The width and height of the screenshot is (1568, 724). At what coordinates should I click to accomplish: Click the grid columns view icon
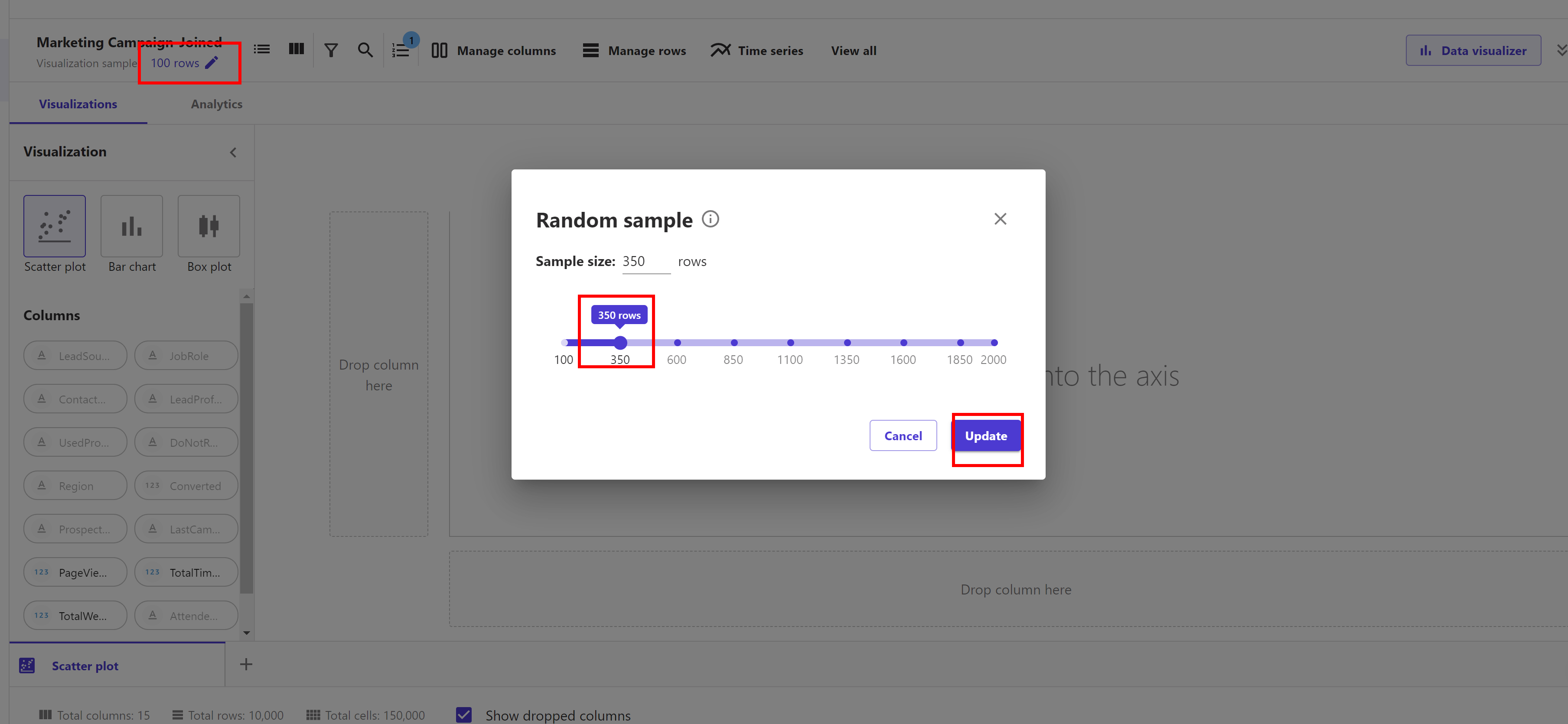[x=297, y=49]
